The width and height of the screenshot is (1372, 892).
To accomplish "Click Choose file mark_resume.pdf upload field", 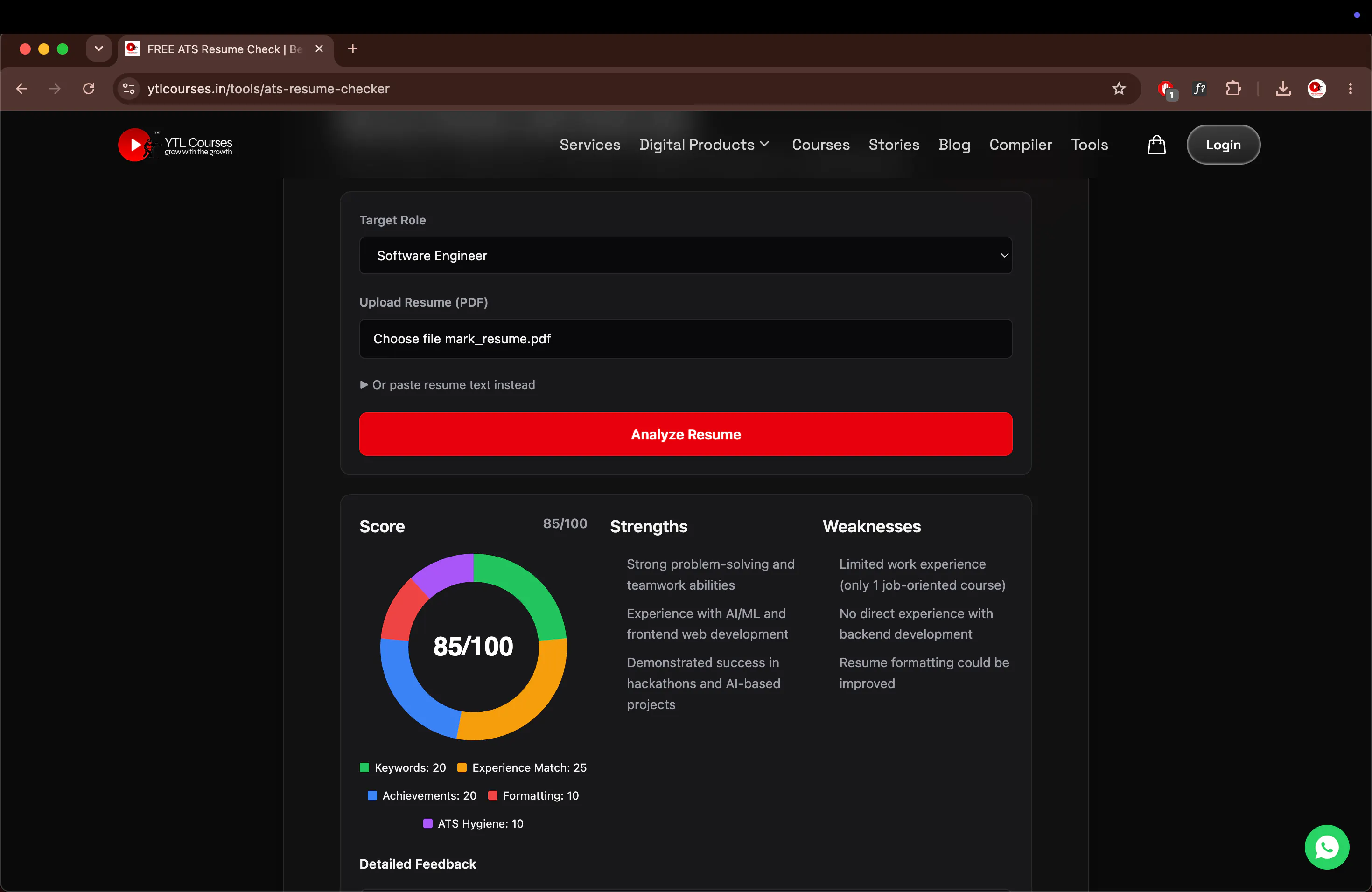I will tap(686, 339).
